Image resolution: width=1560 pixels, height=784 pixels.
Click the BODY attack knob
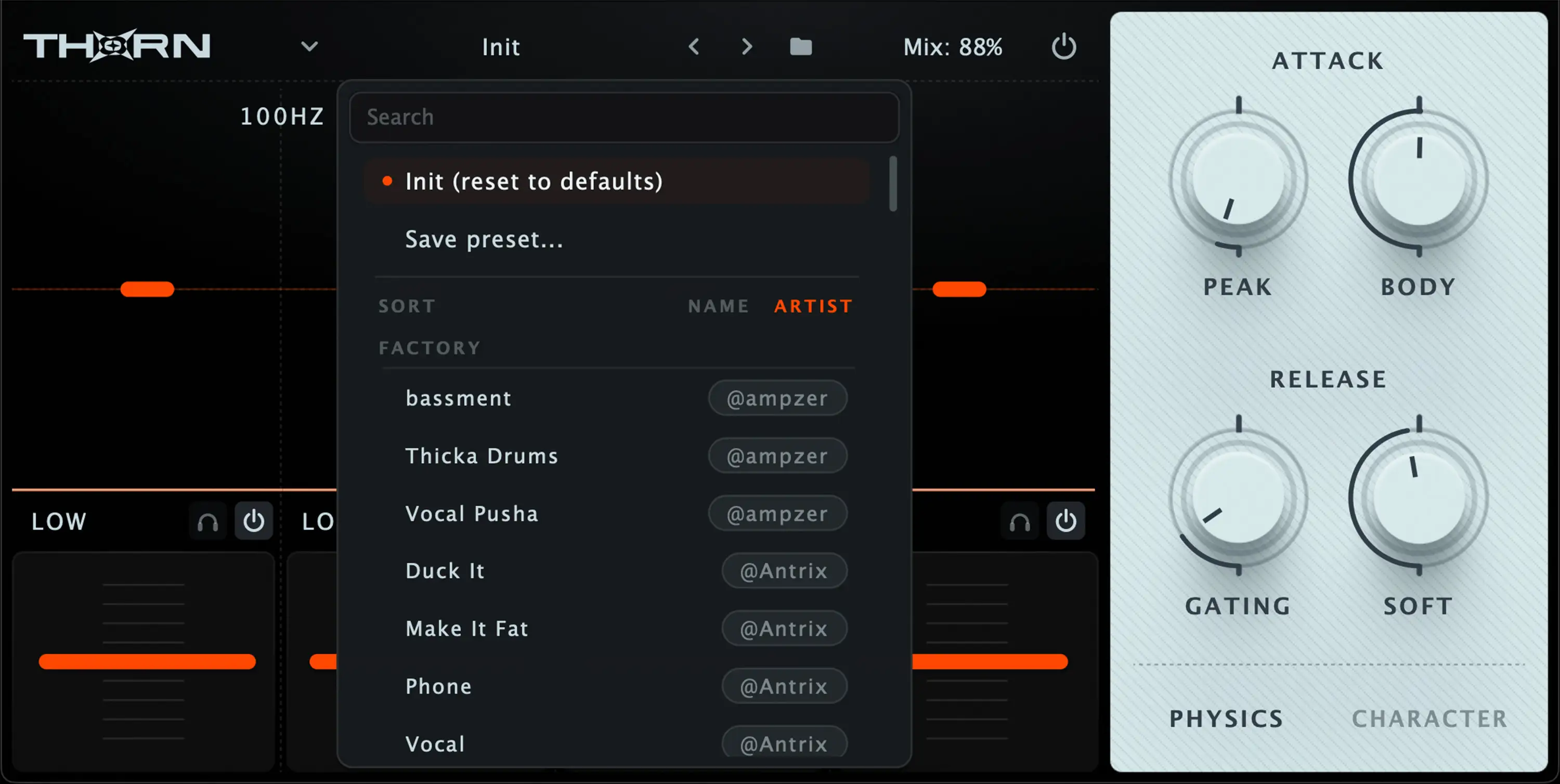(x=1419, y=180)
